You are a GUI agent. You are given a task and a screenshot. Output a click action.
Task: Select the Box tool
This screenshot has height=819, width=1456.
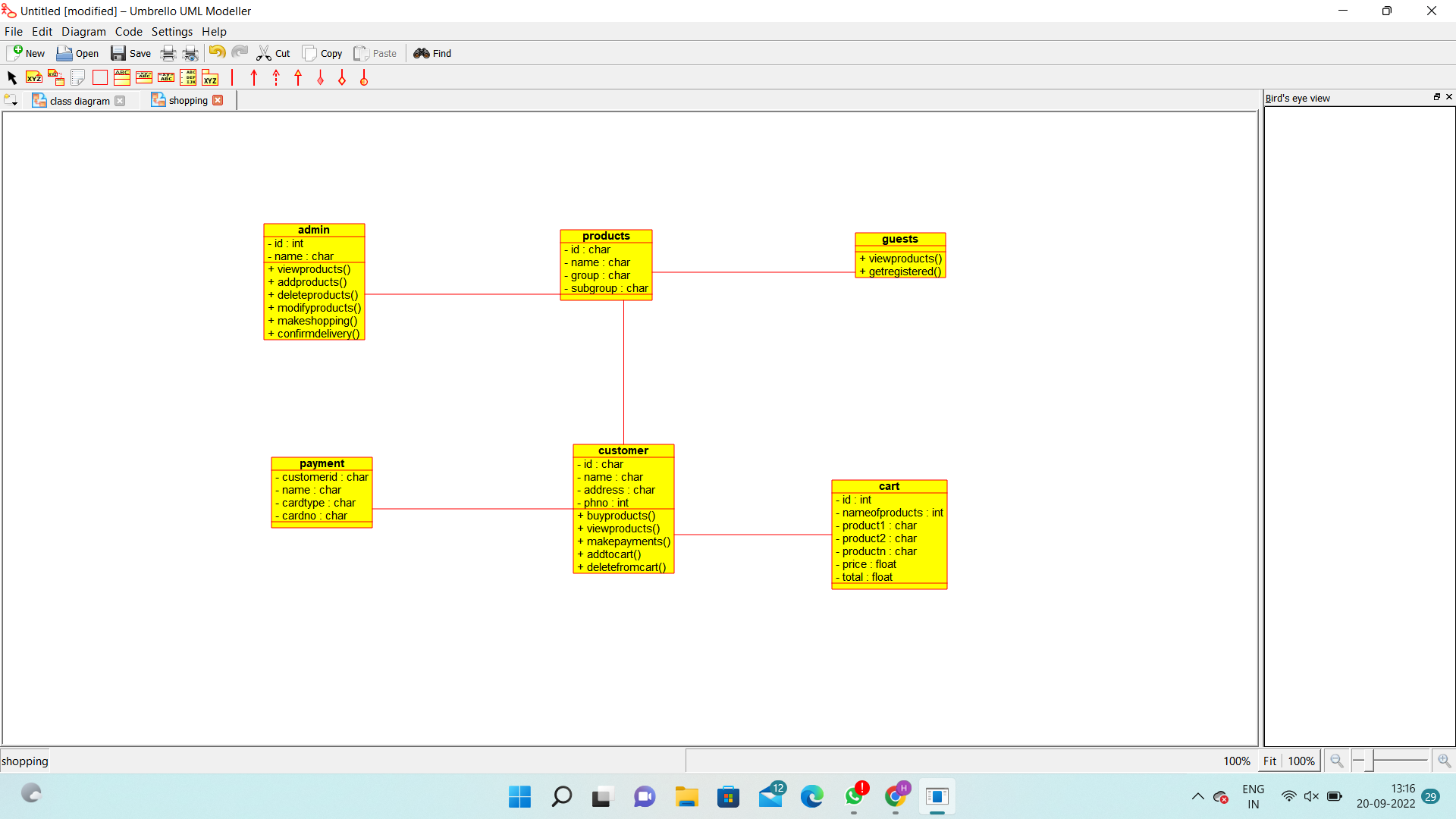point(99,77)
